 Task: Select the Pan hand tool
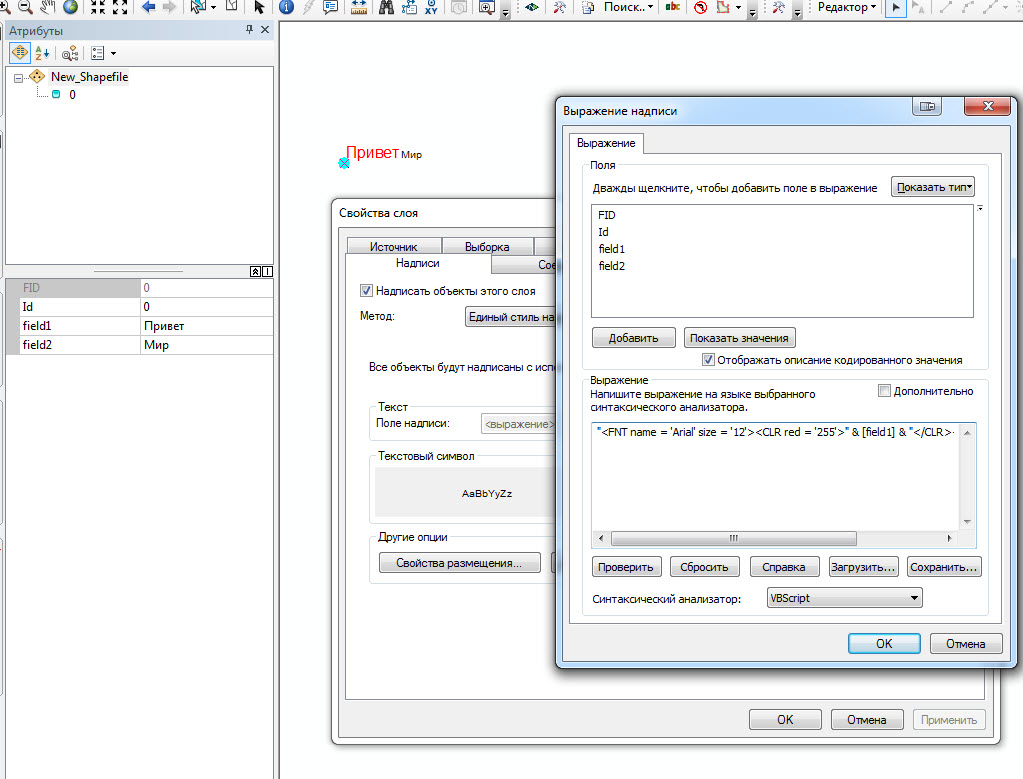coord(48,7)
